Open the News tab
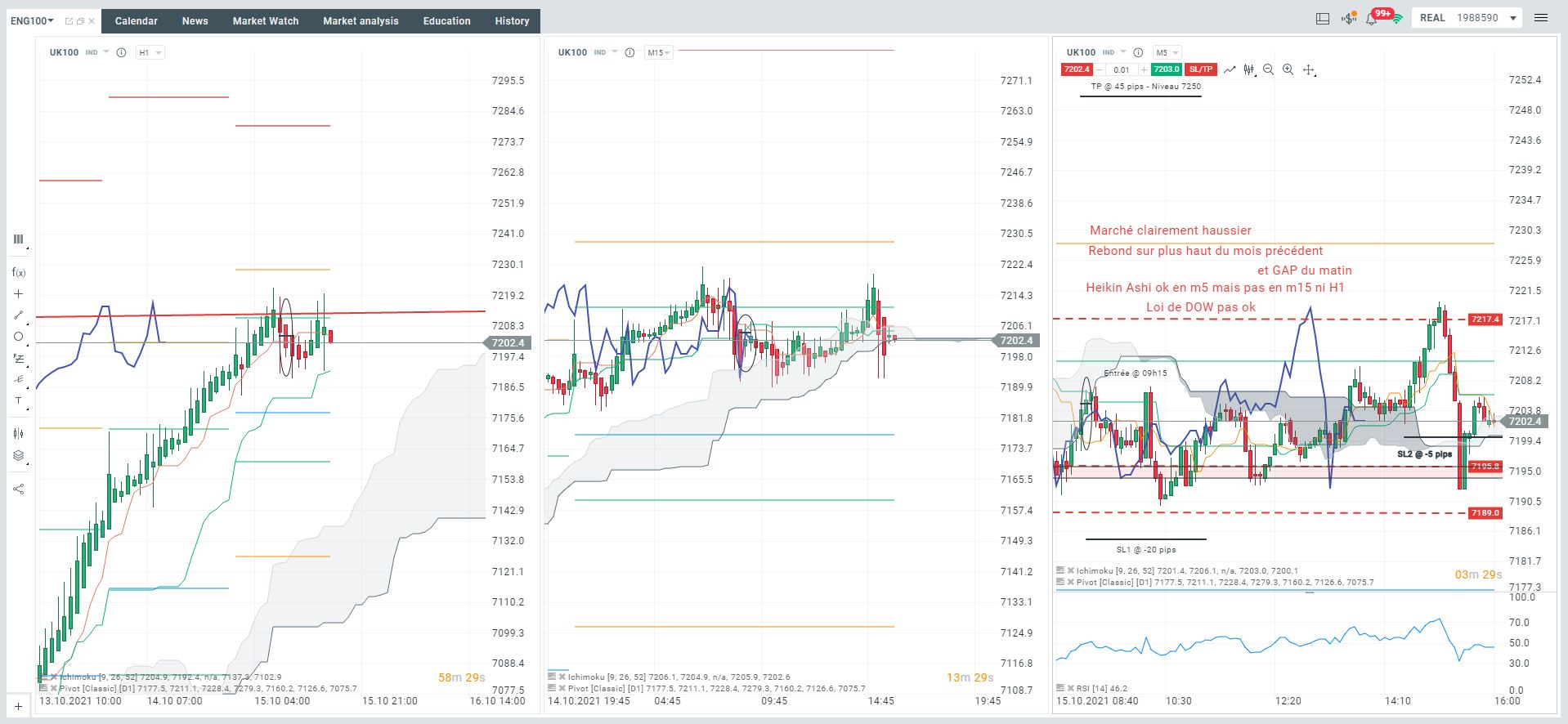This screenshot has width=1568, height=724. (x=195, y=21)
